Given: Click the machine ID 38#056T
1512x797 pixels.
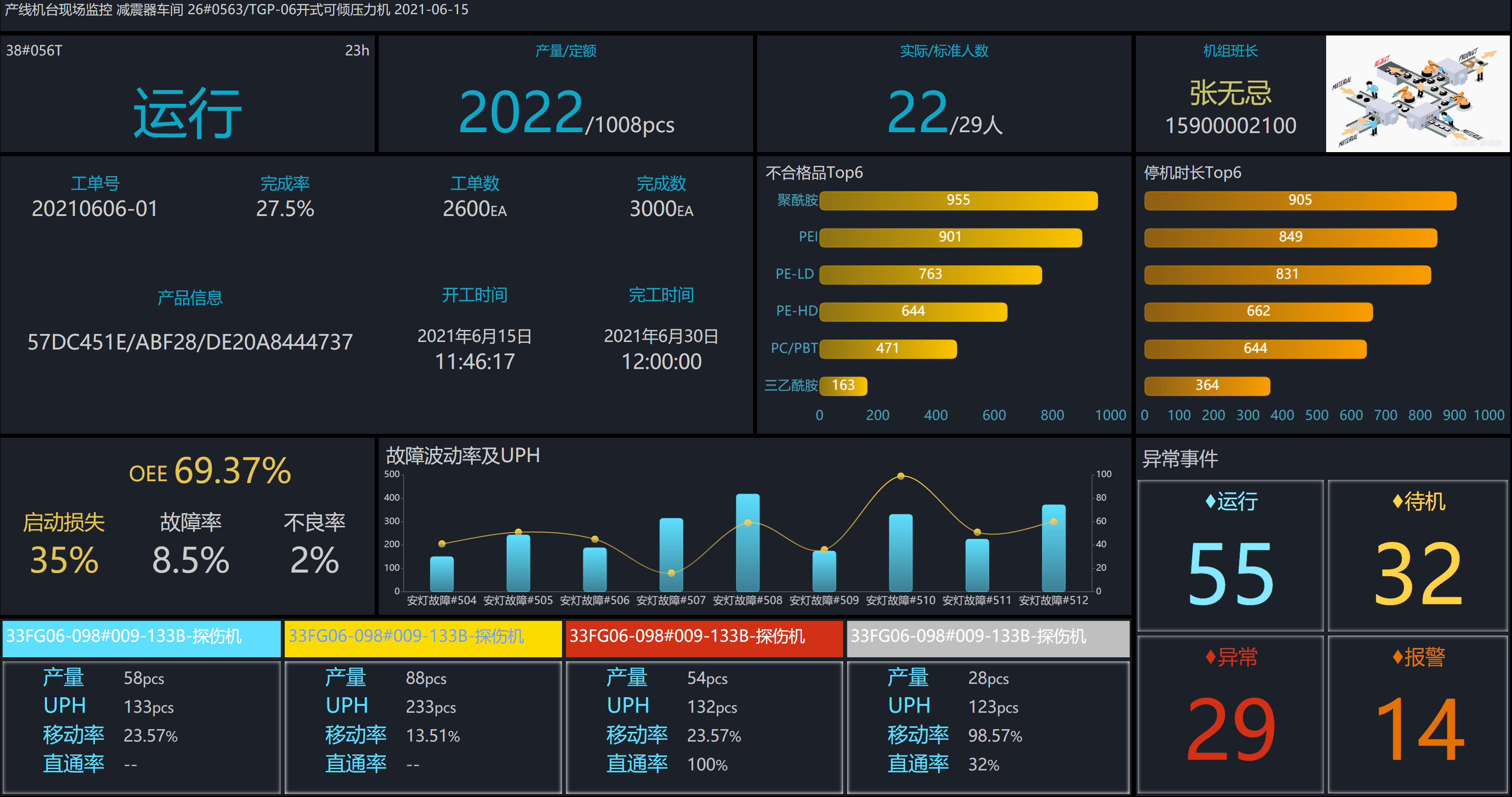Looking at the screenshot, I should pyautogui.click(x=34, y=51).
